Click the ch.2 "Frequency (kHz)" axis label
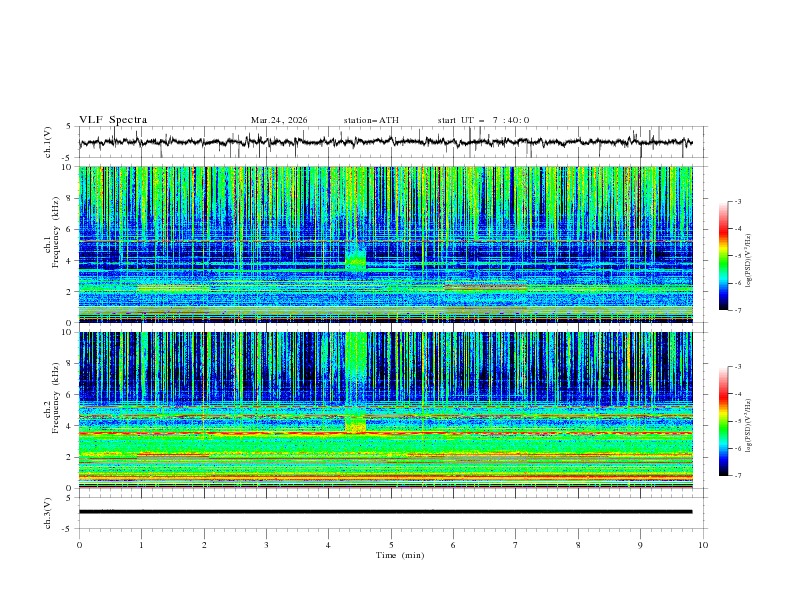Viewport: 792px width, 612px height. (56, 396)
